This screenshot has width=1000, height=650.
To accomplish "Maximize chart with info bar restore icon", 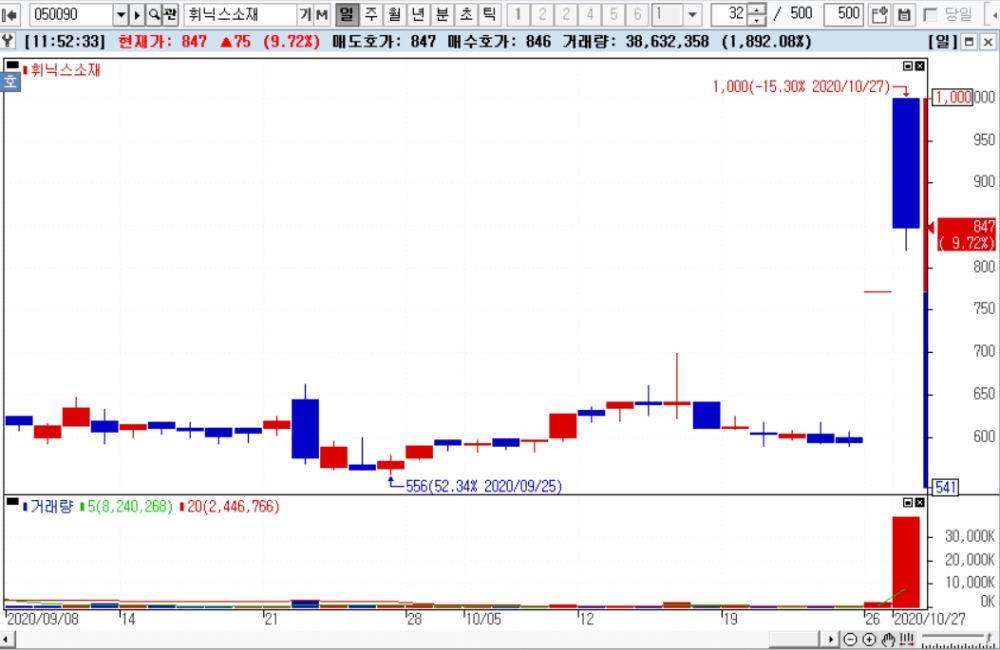I will point(969,42).
